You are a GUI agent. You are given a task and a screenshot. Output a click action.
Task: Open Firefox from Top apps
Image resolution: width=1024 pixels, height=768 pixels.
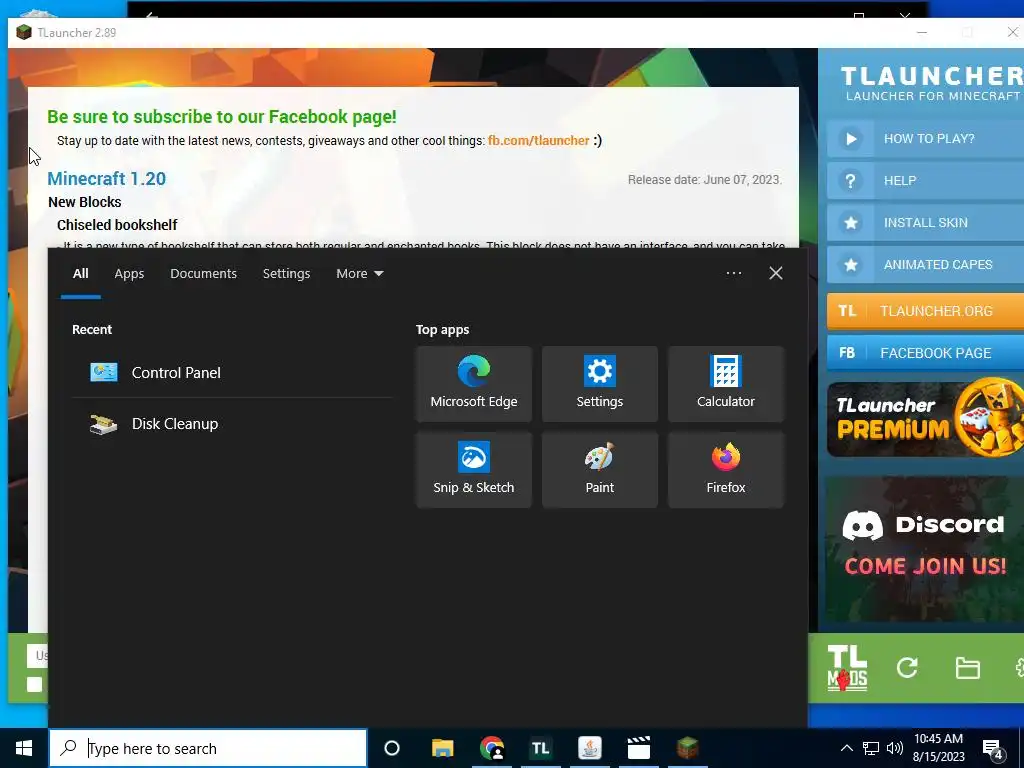click(x=726, y=470)
